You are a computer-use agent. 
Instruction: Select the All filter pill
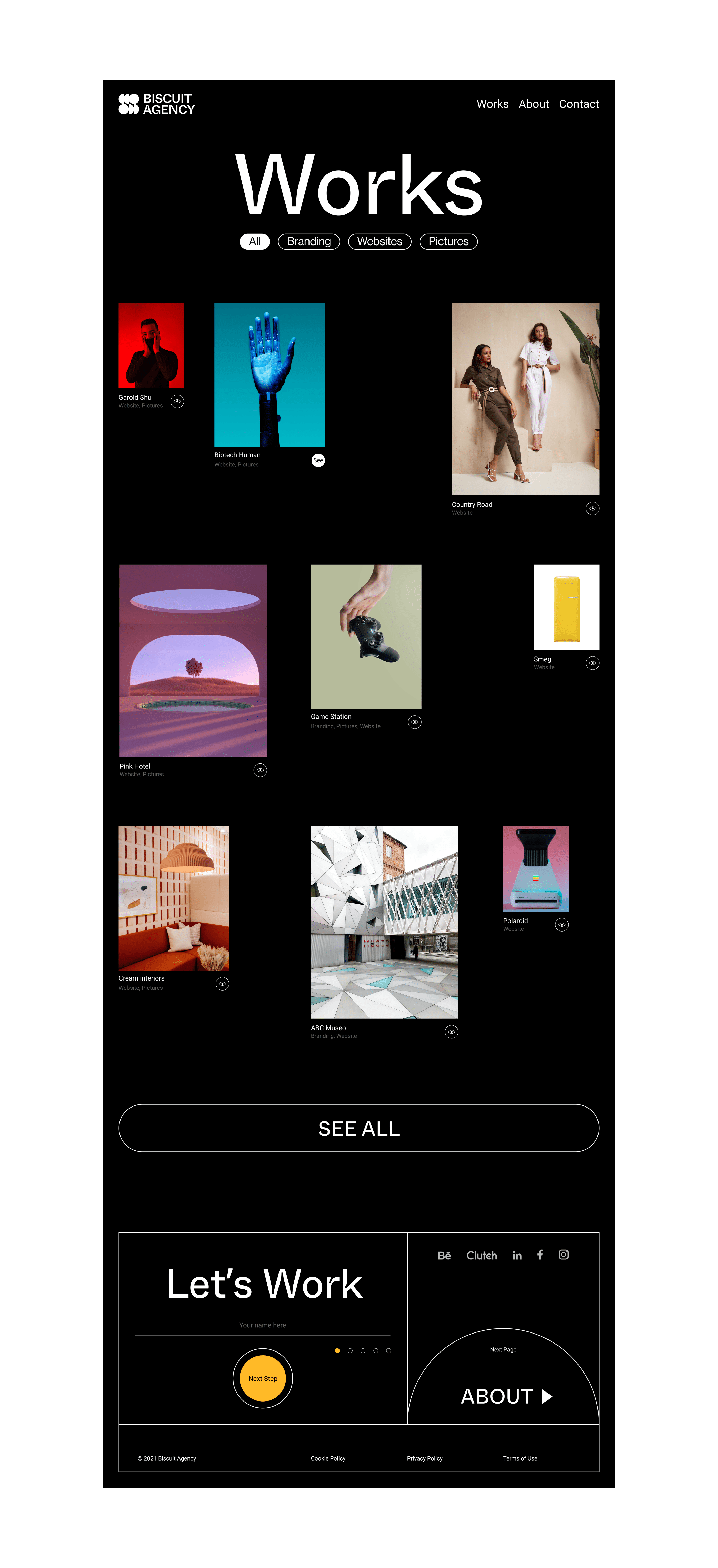(254, 242)
